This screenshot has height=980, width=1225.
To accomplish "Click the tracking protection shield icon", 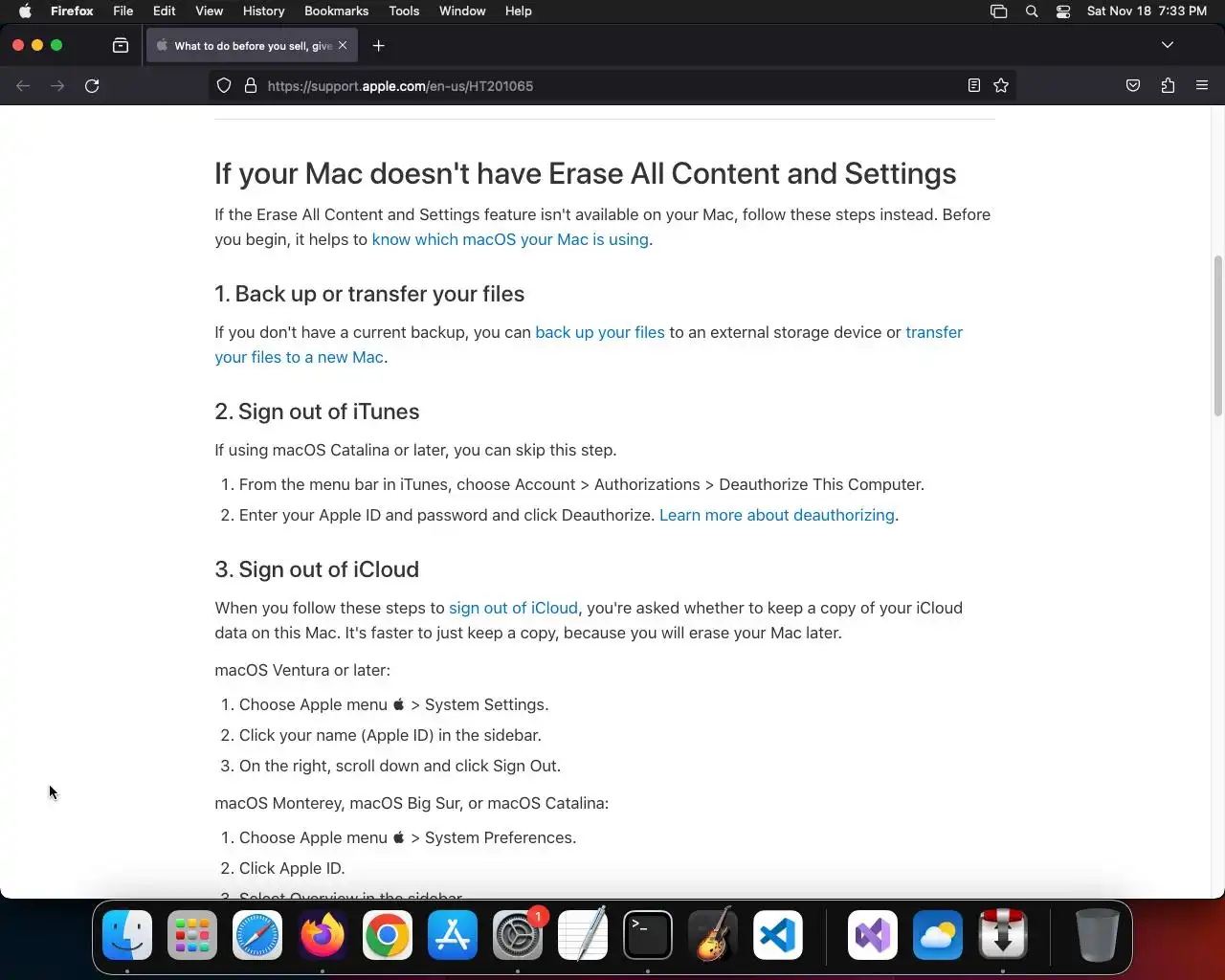I will pyautogui.click(x=224, y=86).
